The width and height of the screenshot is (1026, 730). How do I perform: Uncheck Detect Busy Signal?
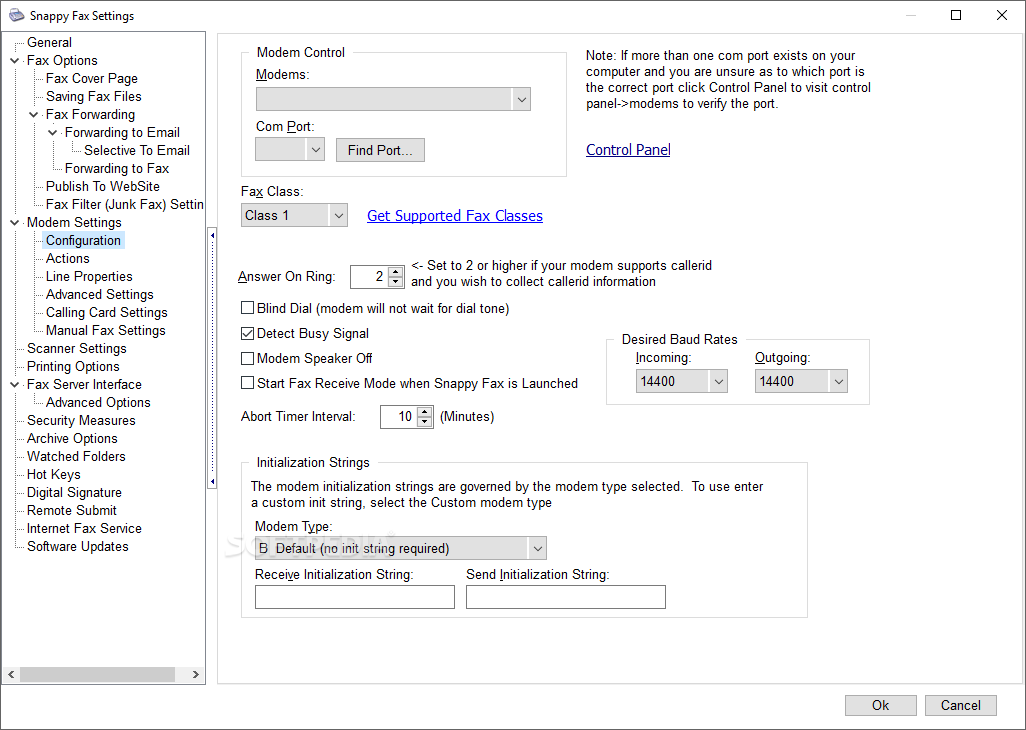point(247,334)
